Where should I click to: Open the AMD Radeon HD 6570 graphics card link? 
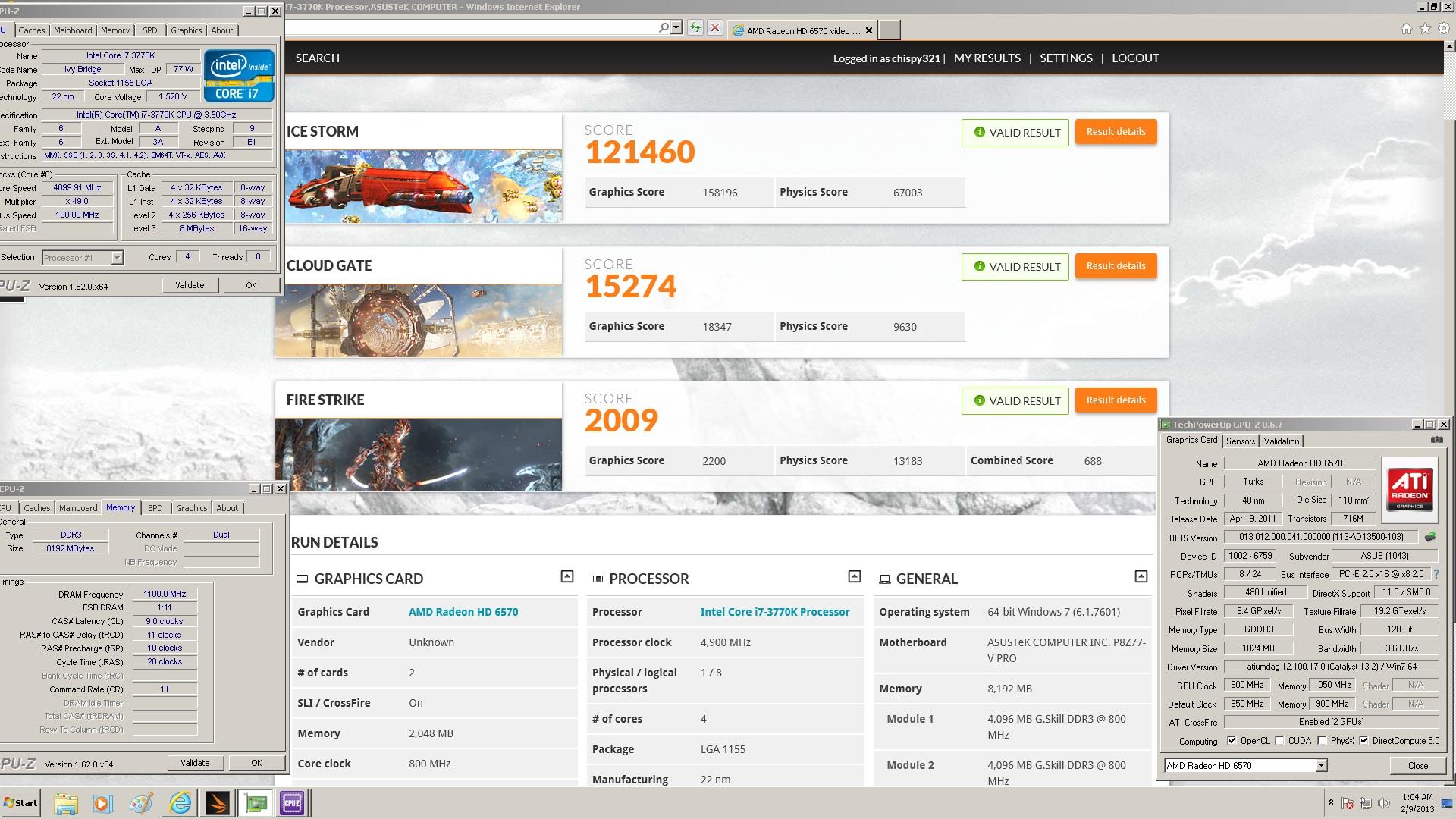(x=463, y=612)
